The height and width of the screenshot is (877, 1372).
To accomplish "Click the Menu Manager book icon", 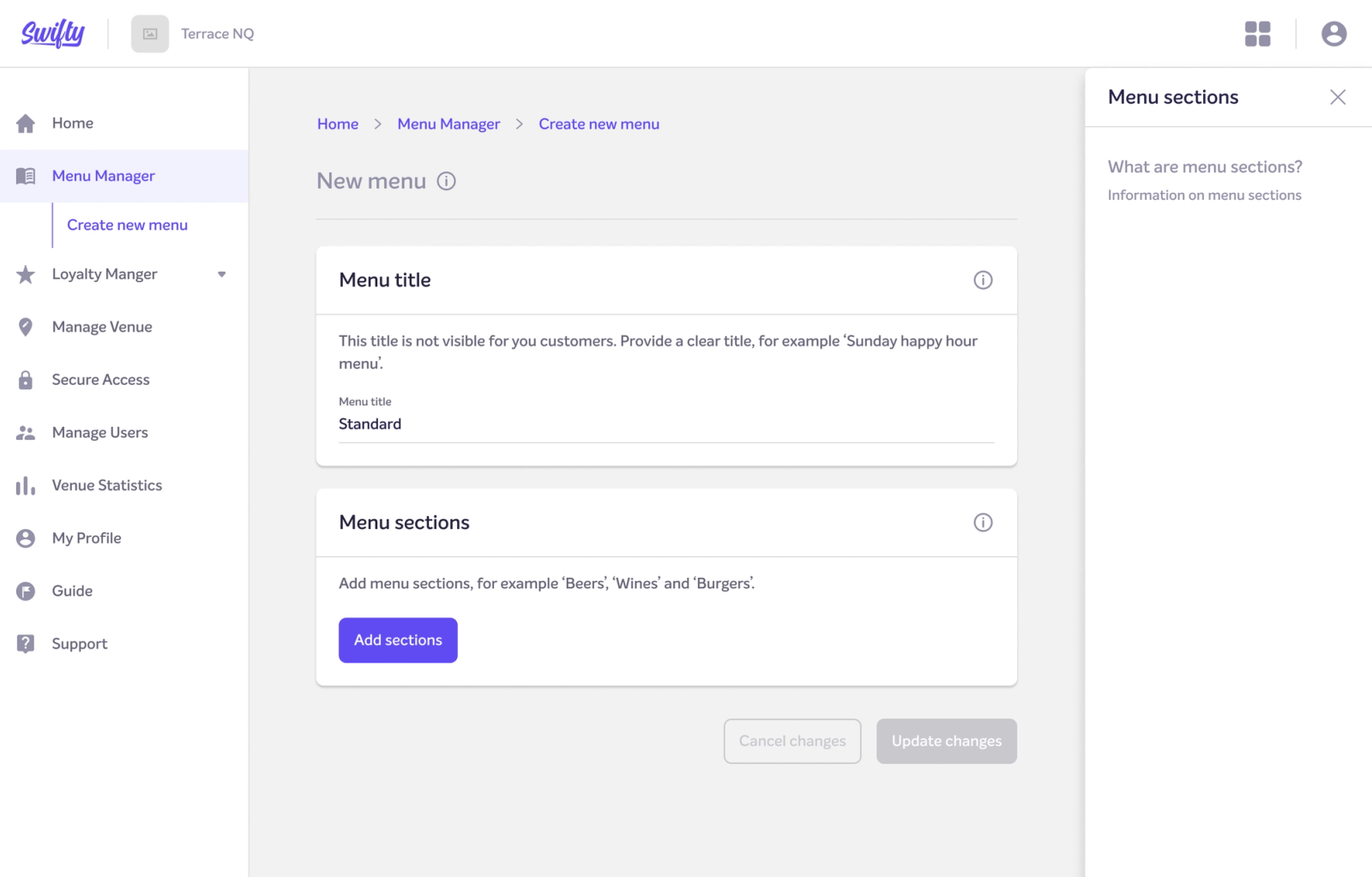I will coord(26,176).
